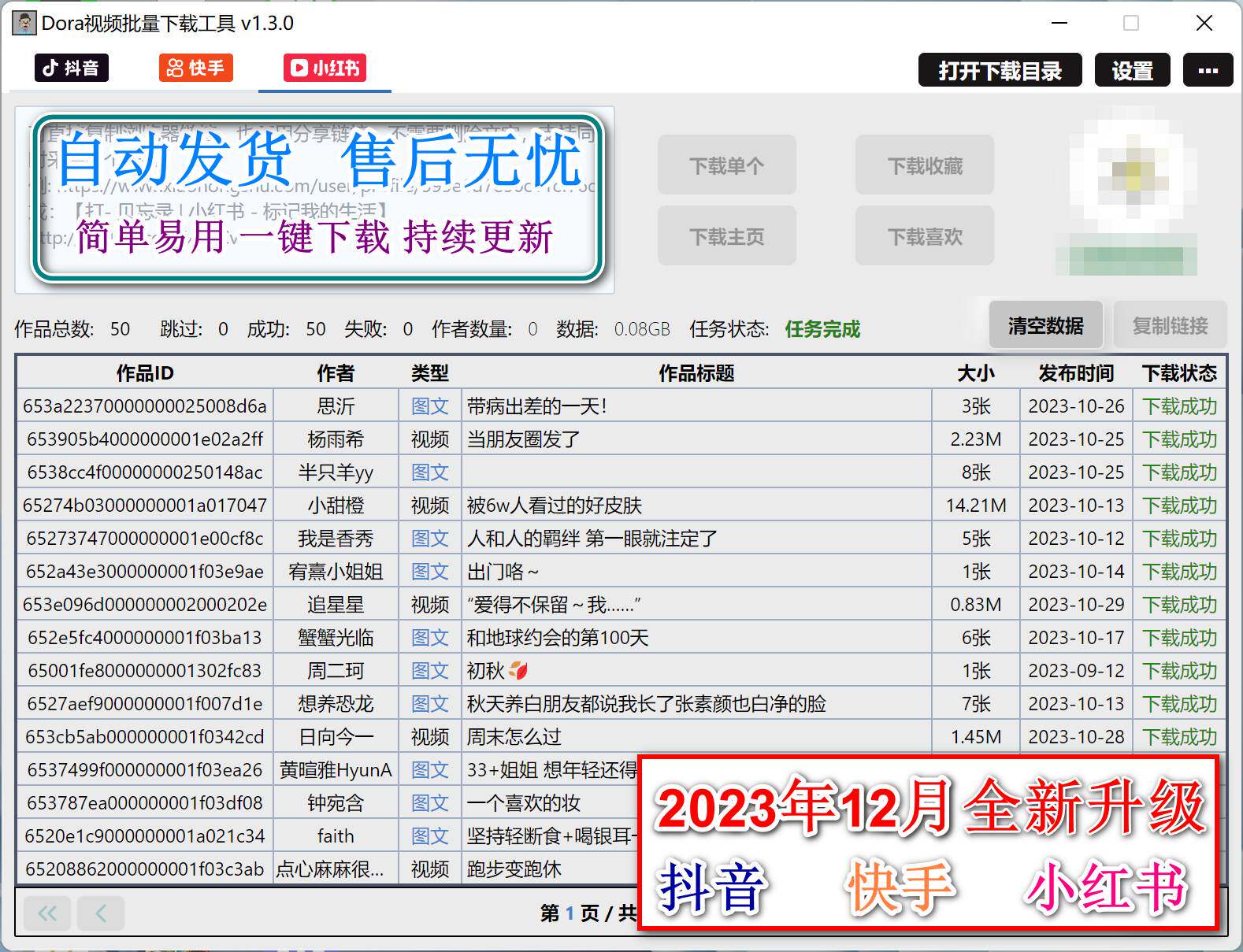Sort by 作者 column header
This screenshot has height=952, width=1243.
coord(336,373)
